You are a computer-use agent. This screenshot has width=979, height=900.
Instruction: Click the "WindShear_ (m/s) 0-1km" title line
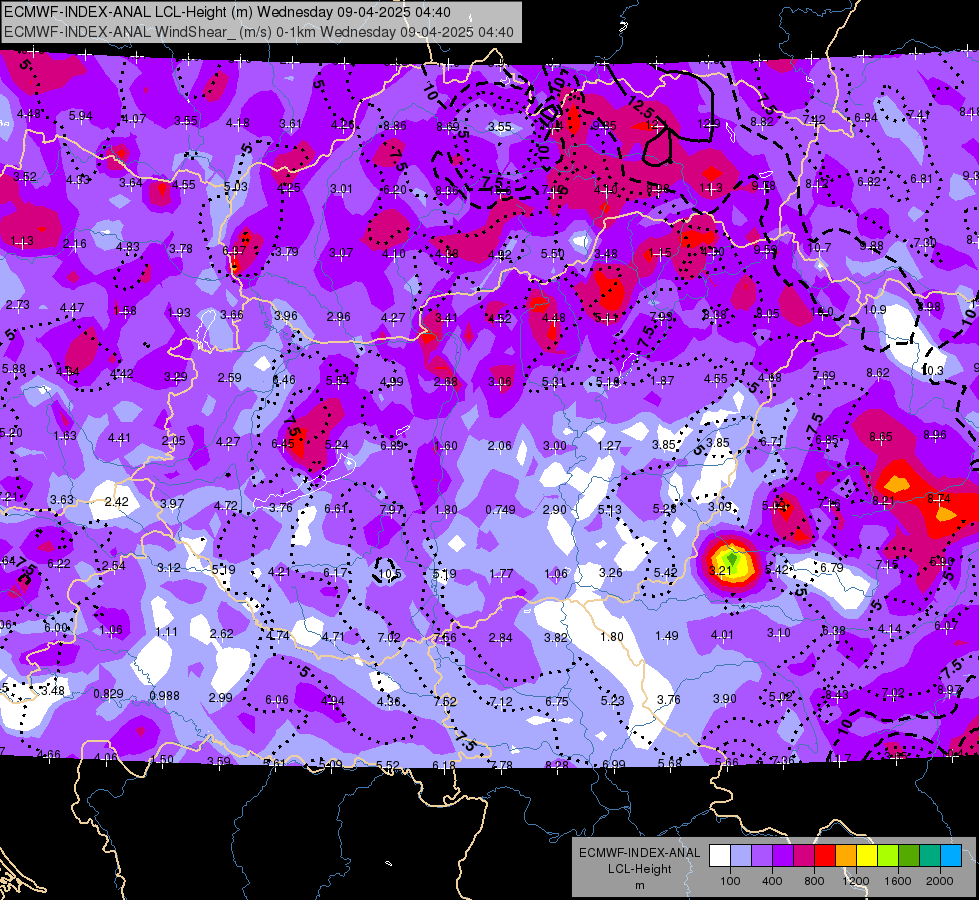259,32
